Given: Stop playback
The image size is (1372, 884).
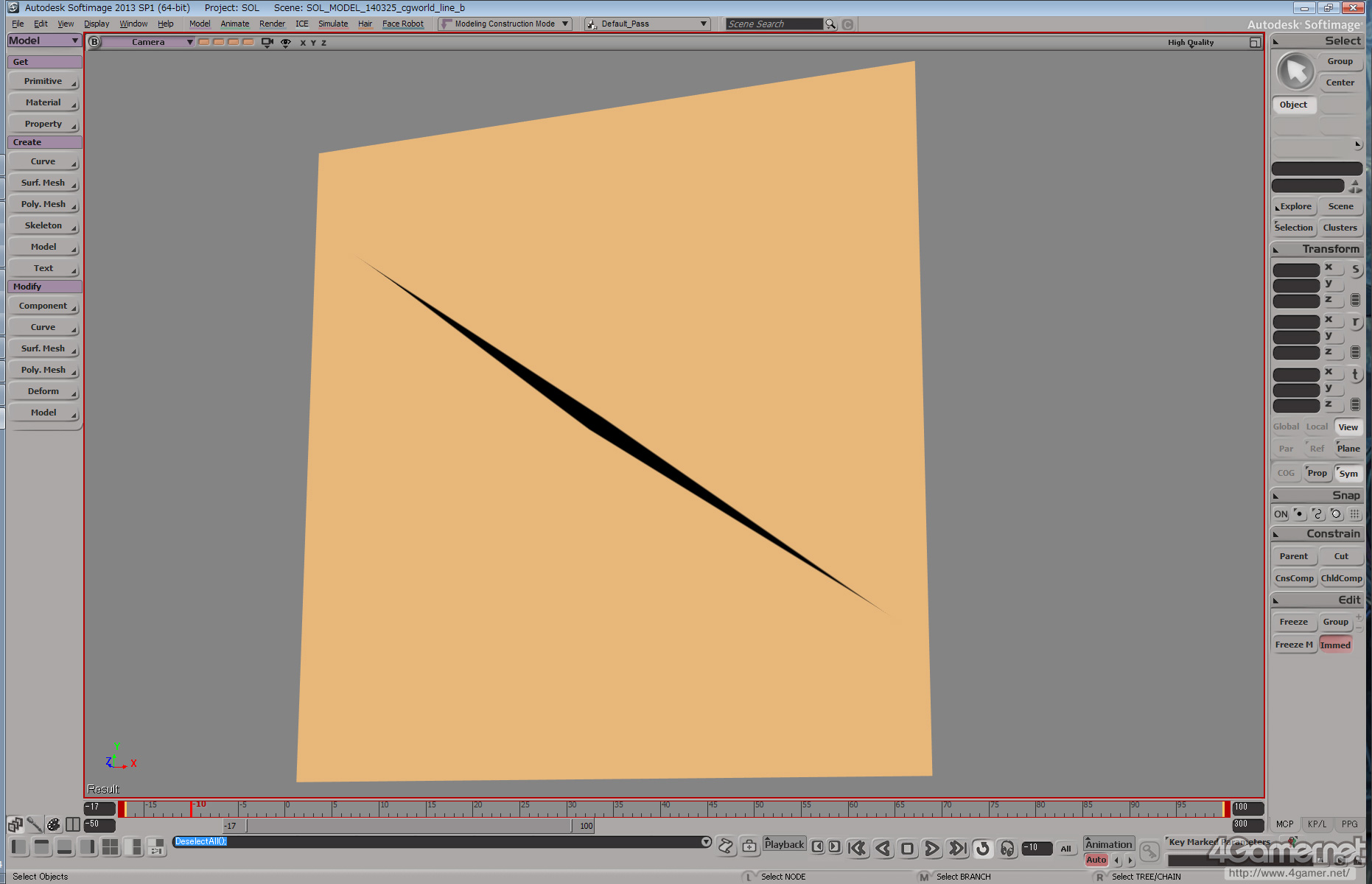Looking at the screenshot, I should [907, 849].
